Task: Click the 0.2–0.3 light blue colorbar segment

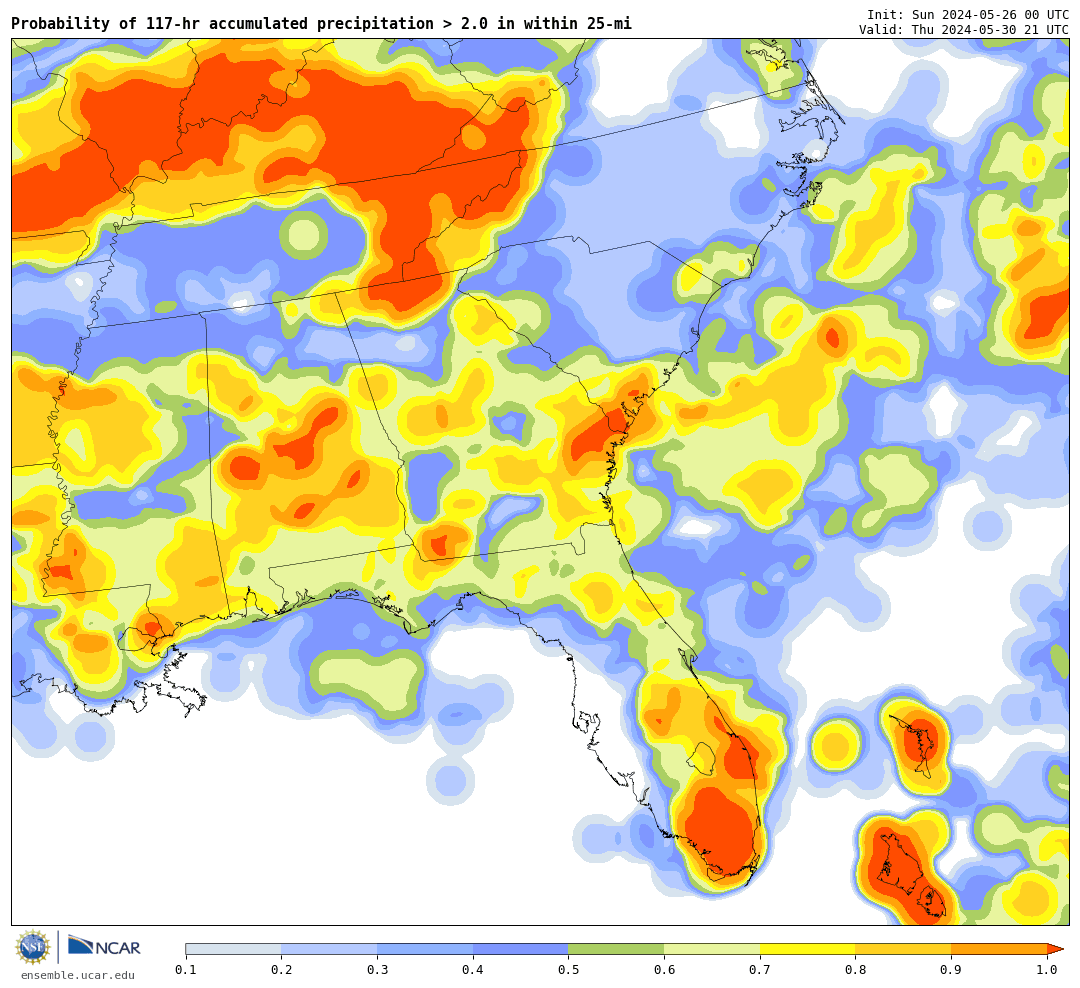Action: click(329, 949)
